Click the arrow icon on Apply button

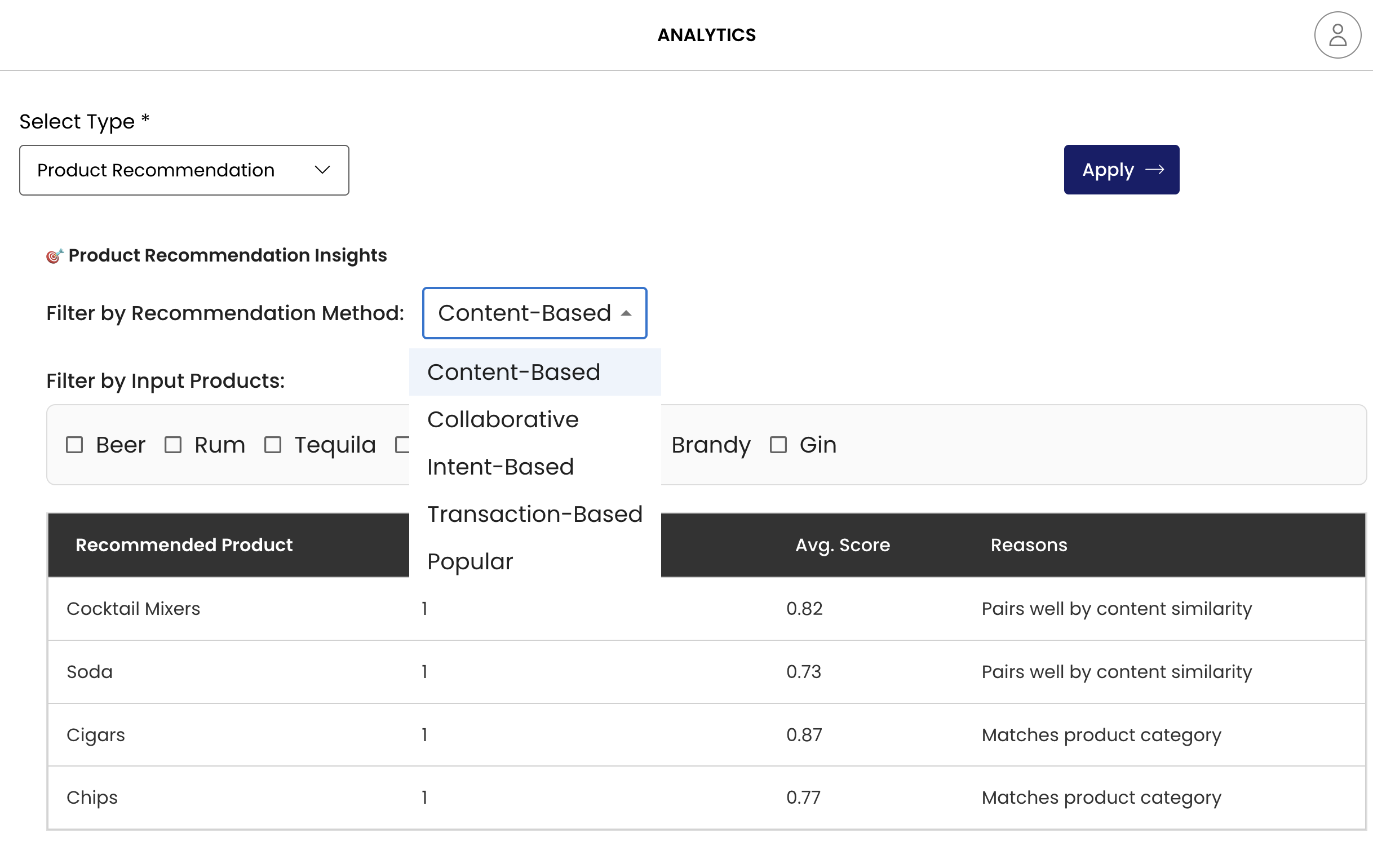(1154, 170)
